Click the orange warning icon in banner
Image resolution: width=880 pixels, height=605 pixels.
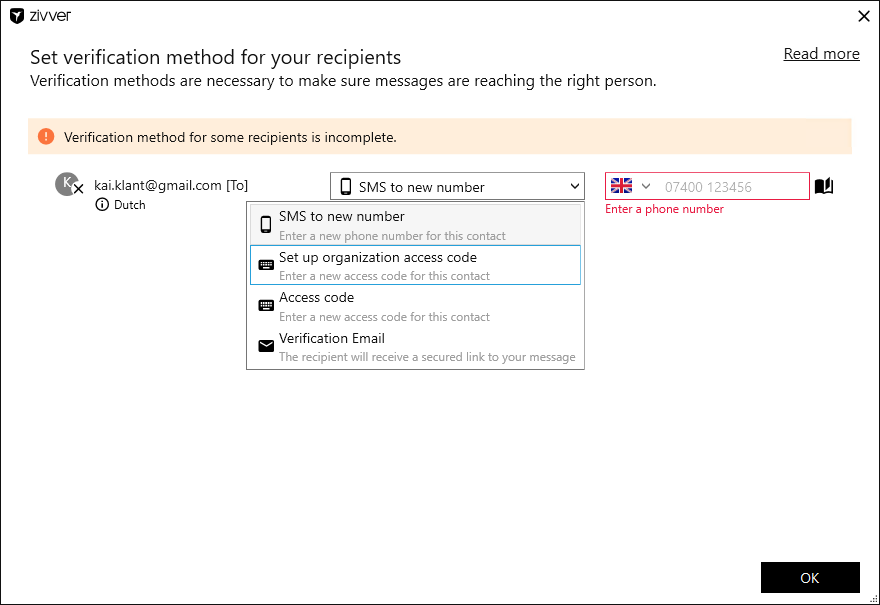46,137
